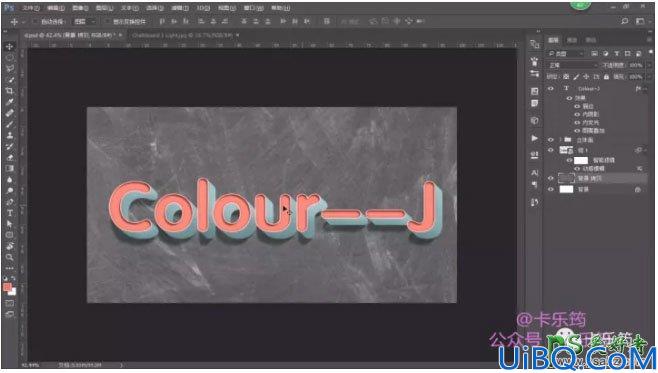The image size is (658, 373).
Task: Toggle show transform controls checkbox
Action: pos(107,21)
